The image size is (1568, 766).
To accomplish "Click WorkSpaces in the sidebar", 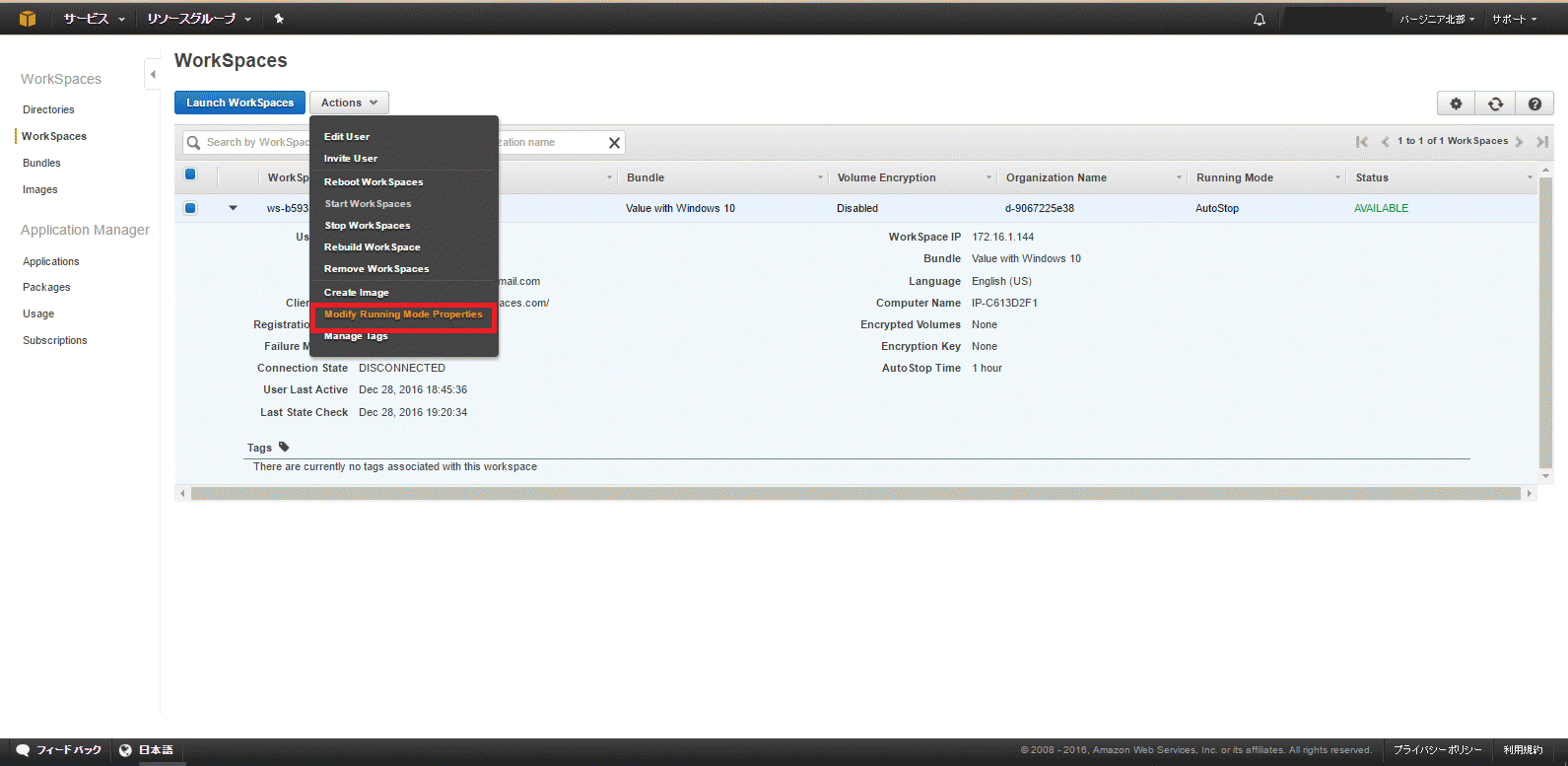I will pos(54,136).
